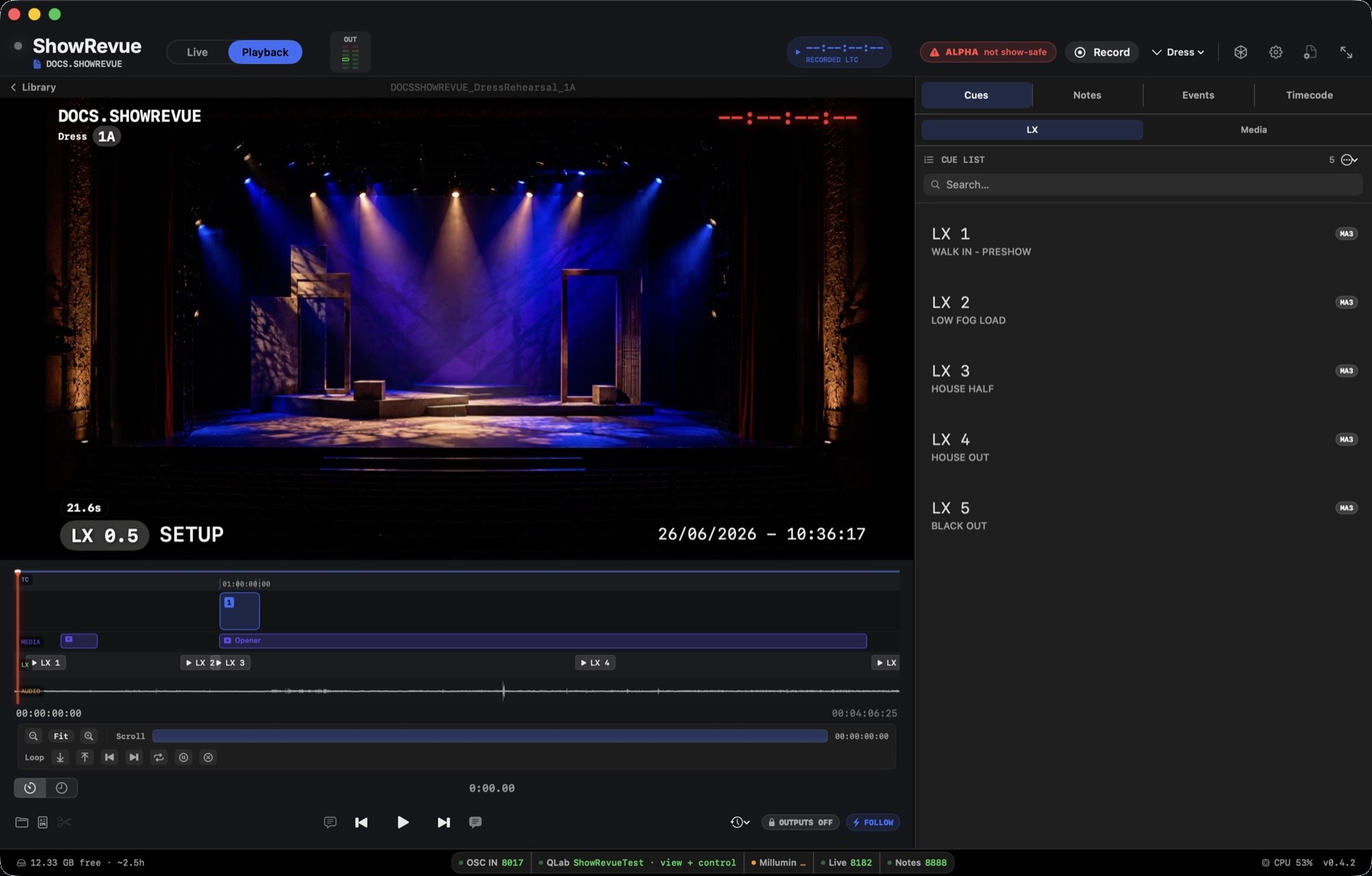The height and width of the screenshot is (876, 1372).
Task: Open the document image icon next to the folder
Action: [x=43, y=822]
